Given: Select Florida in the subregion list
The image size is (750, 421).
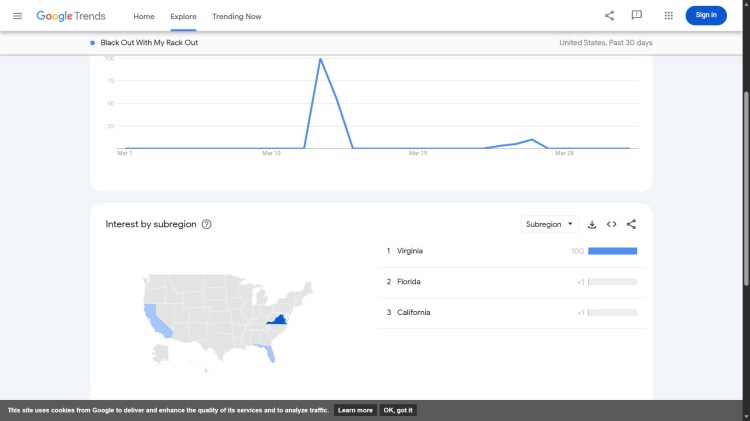Looking at the screenshot, I should pyautogui.click(x=408, y=282).
